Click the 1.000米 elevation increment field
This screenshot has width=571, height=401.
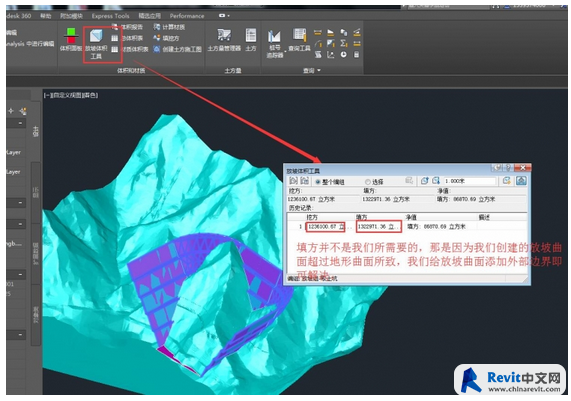tap(469, 181)
